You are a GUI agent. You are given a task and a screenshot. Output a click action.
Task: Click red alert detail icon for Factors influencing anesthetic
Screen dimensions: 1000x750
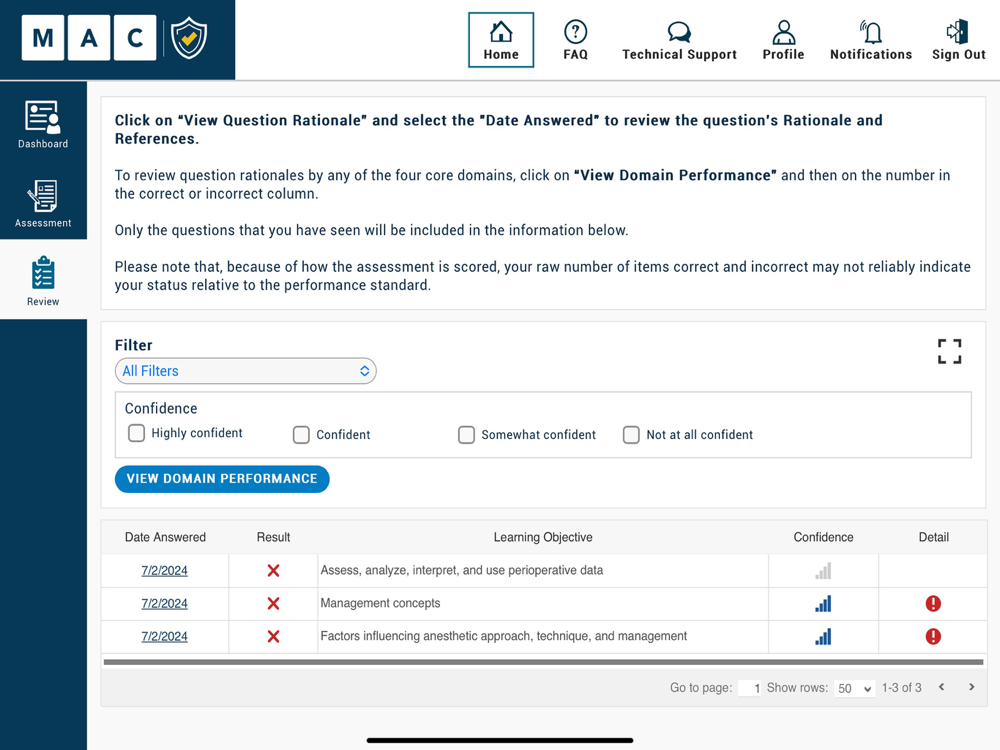(x=933, y=636)
